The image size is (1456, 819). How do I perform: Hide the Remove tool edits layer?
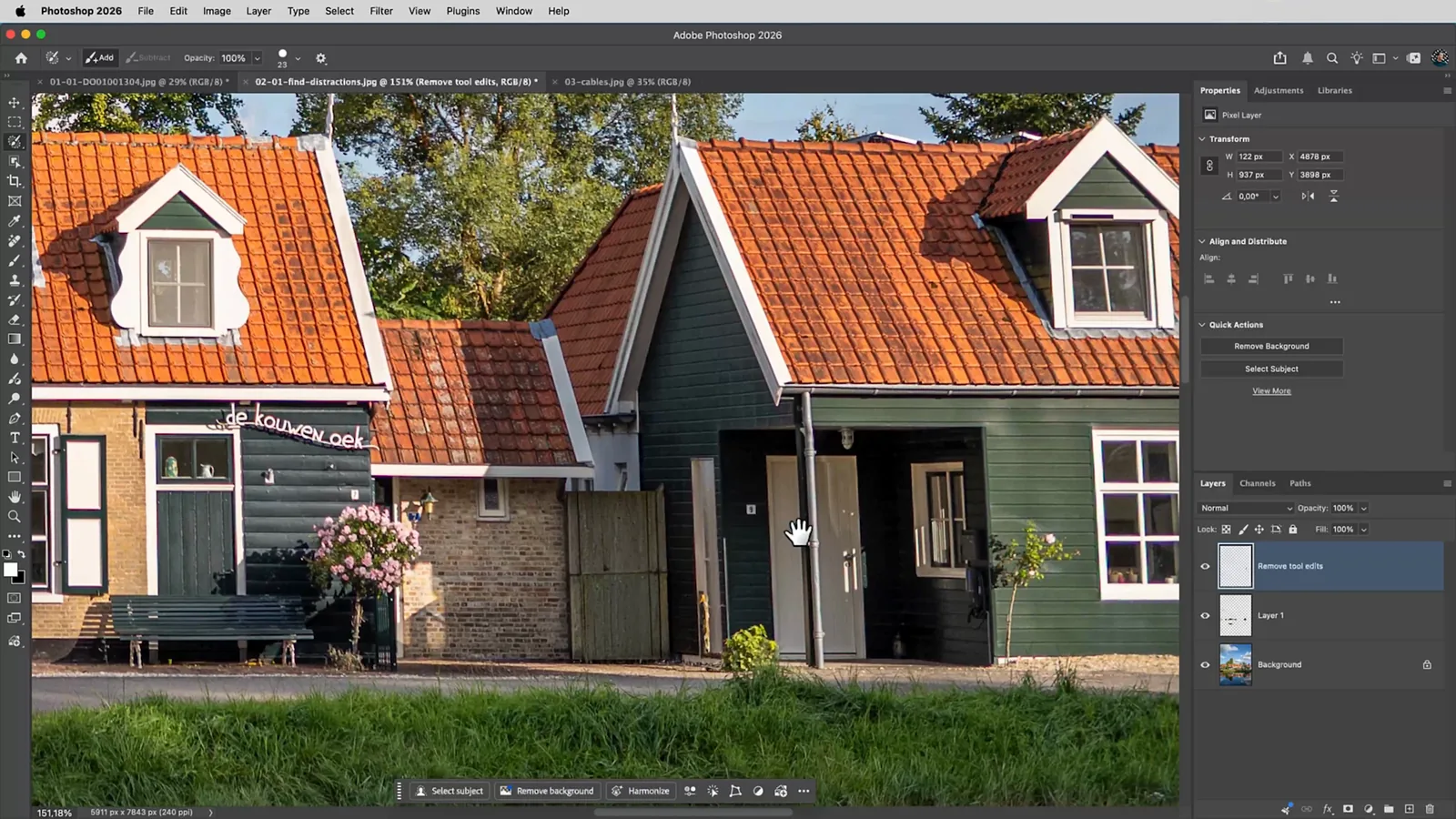1205,566
